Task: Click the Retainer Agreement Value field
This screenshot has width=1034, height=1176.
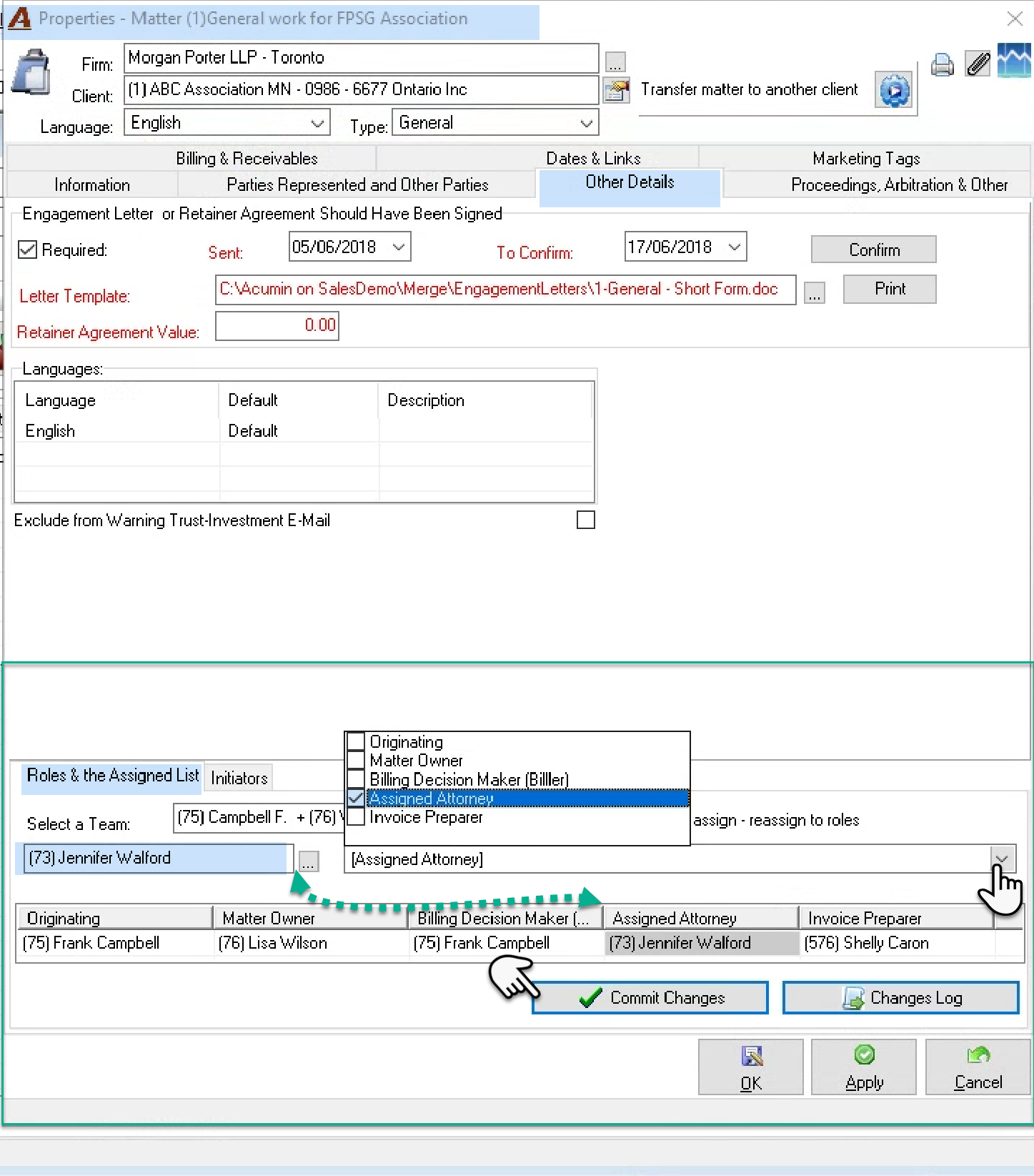Action: tap(277, 325)
